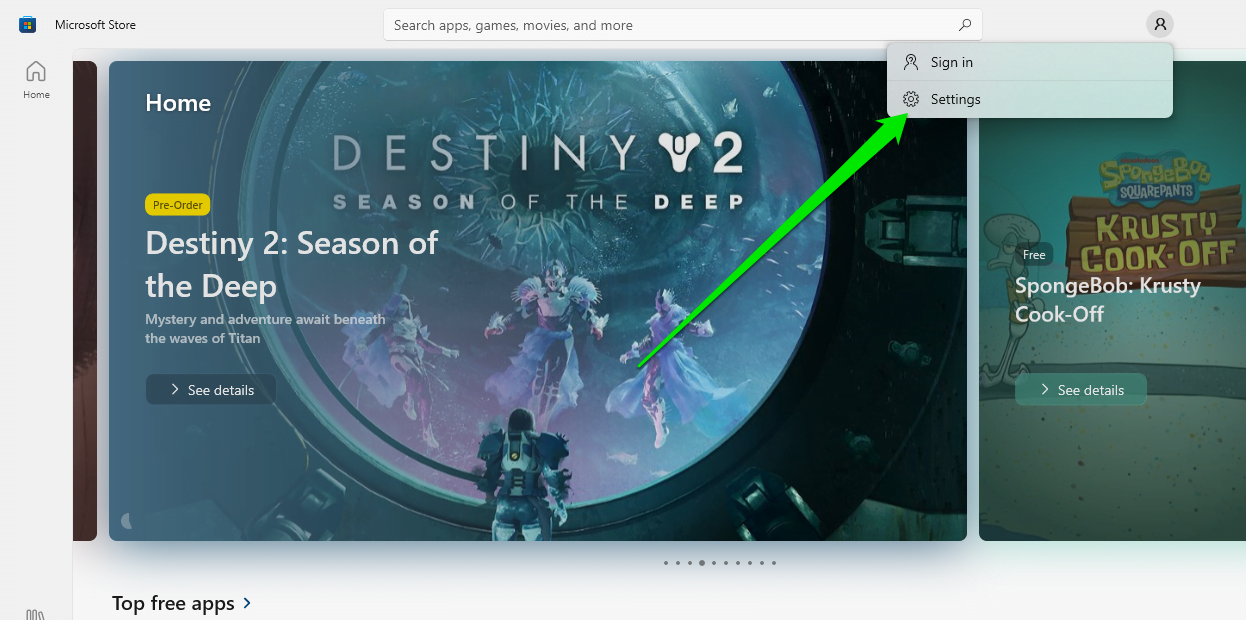The width and height of the screenshot is (1246, 620).
Task: Click the Settings gear icon in menu
Action: [x=911, y=99]
